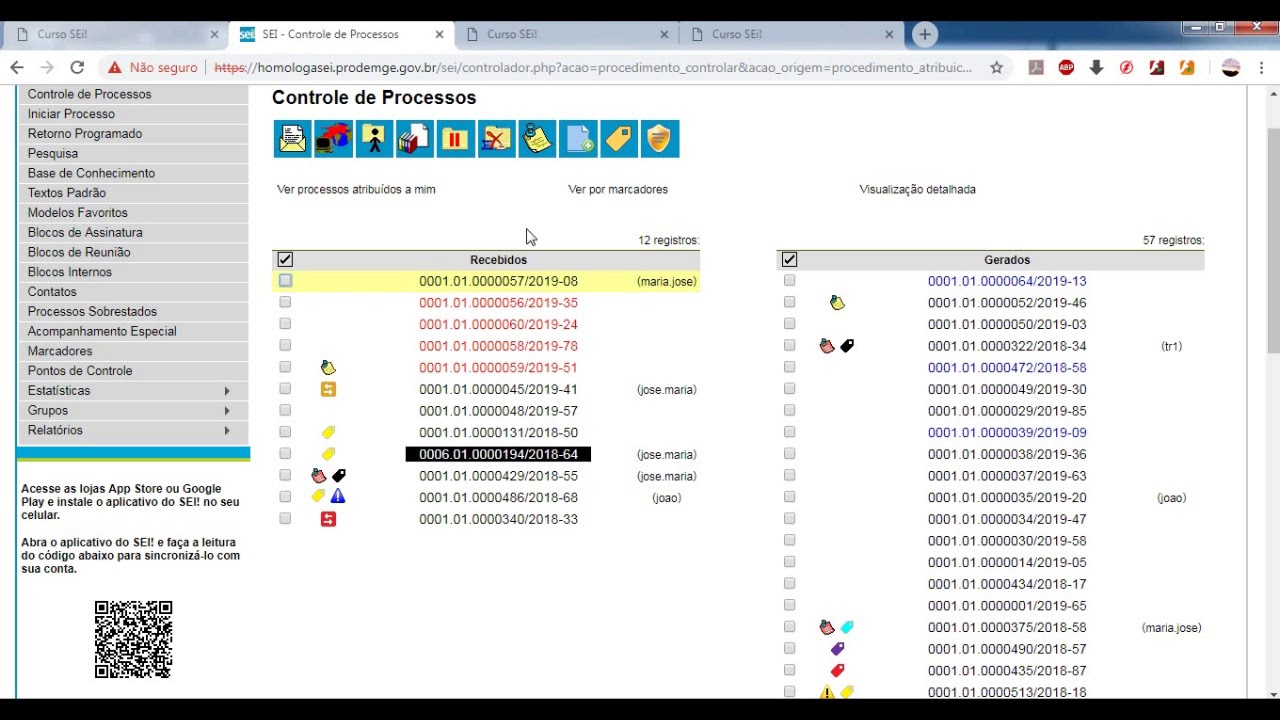Open a new browser tab with the plus button
This screenshot has width=1280, height=720.
coord(925,34)
